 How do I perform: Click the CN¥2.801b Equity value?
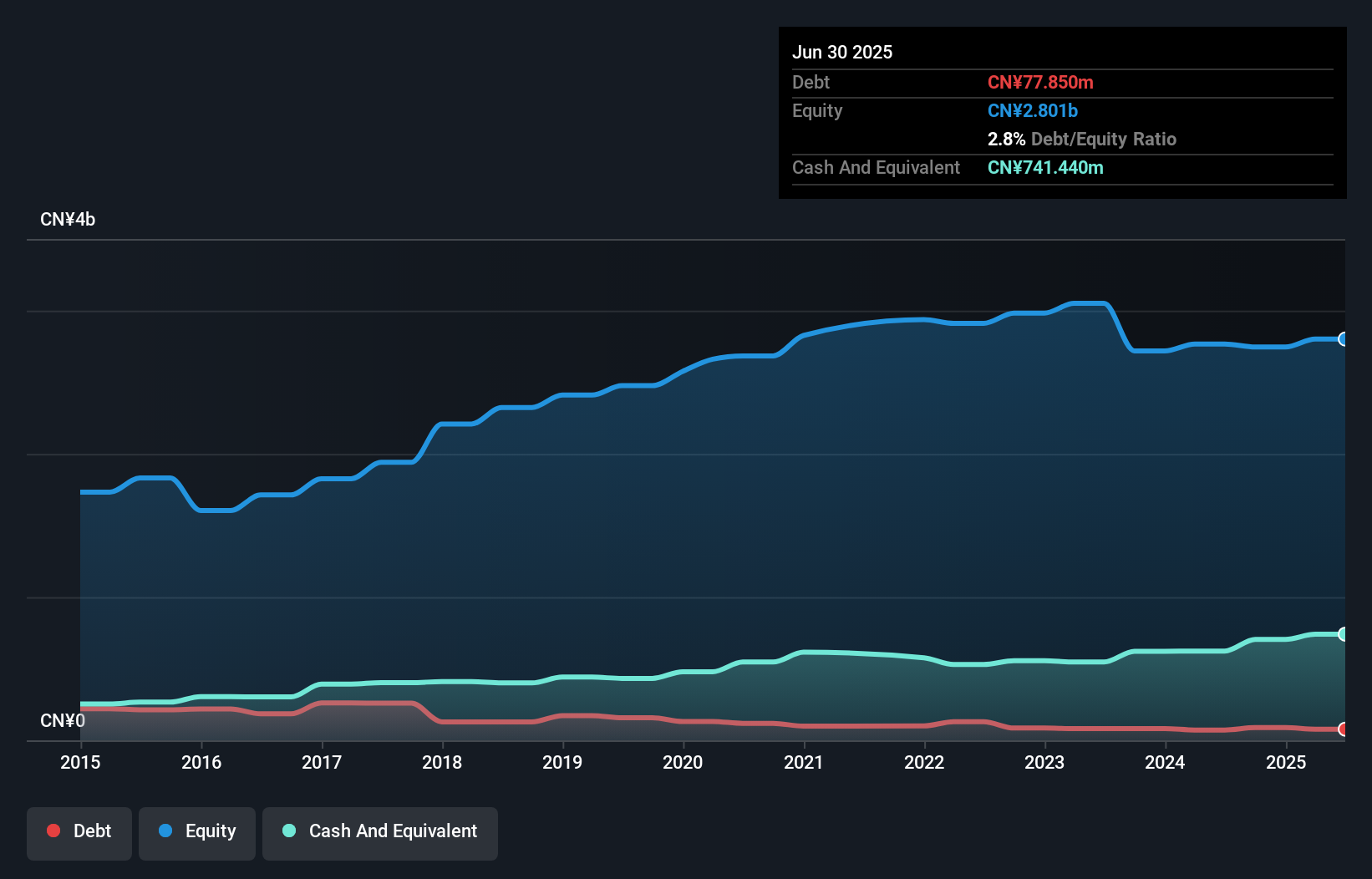(x=1033, y=110)
